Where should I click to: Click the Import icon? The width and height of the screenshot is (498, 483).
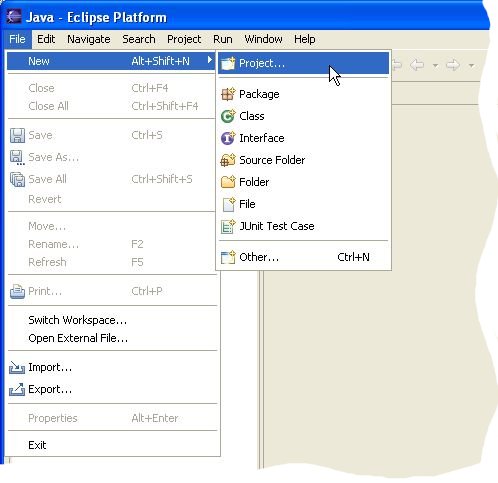[17, 367]
